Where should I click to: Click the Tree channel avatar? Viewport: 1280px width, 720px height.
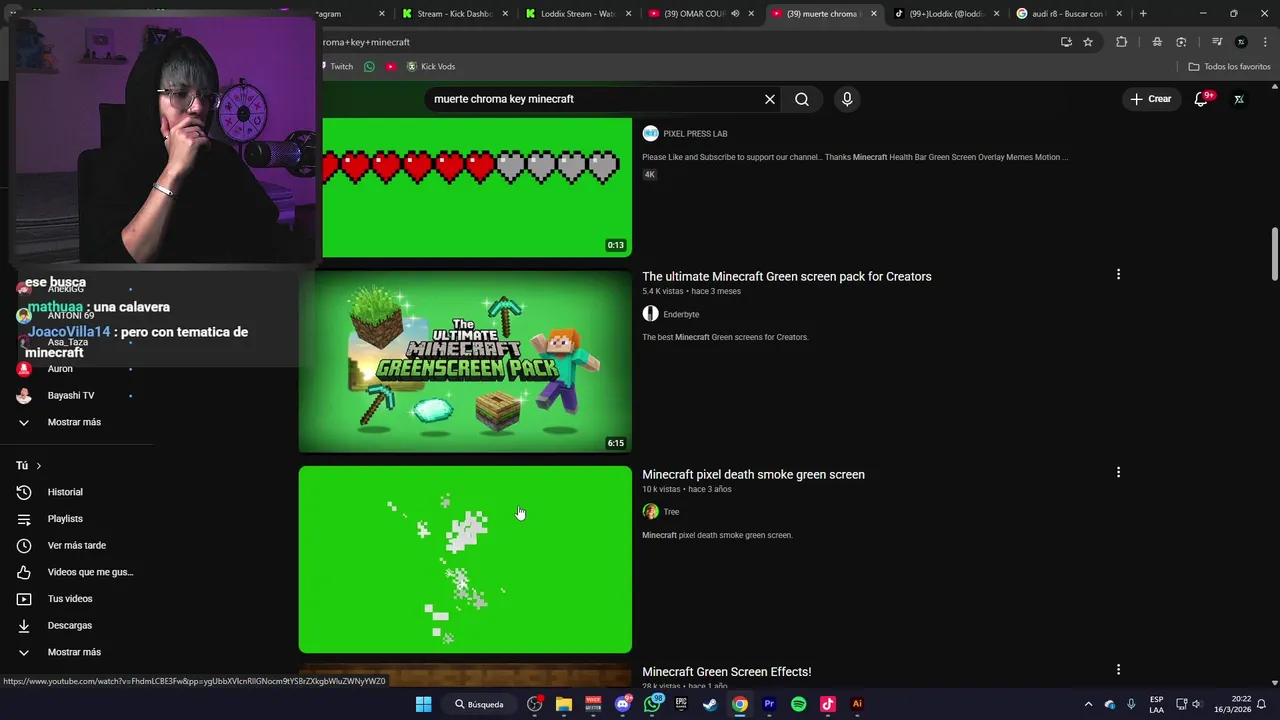coord(650,511)
